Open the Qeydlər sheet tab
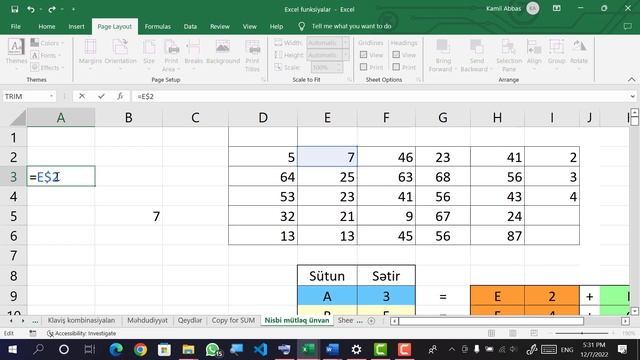Image resolution: width=640 pixels, height=360 pixels. click(190, 320)
